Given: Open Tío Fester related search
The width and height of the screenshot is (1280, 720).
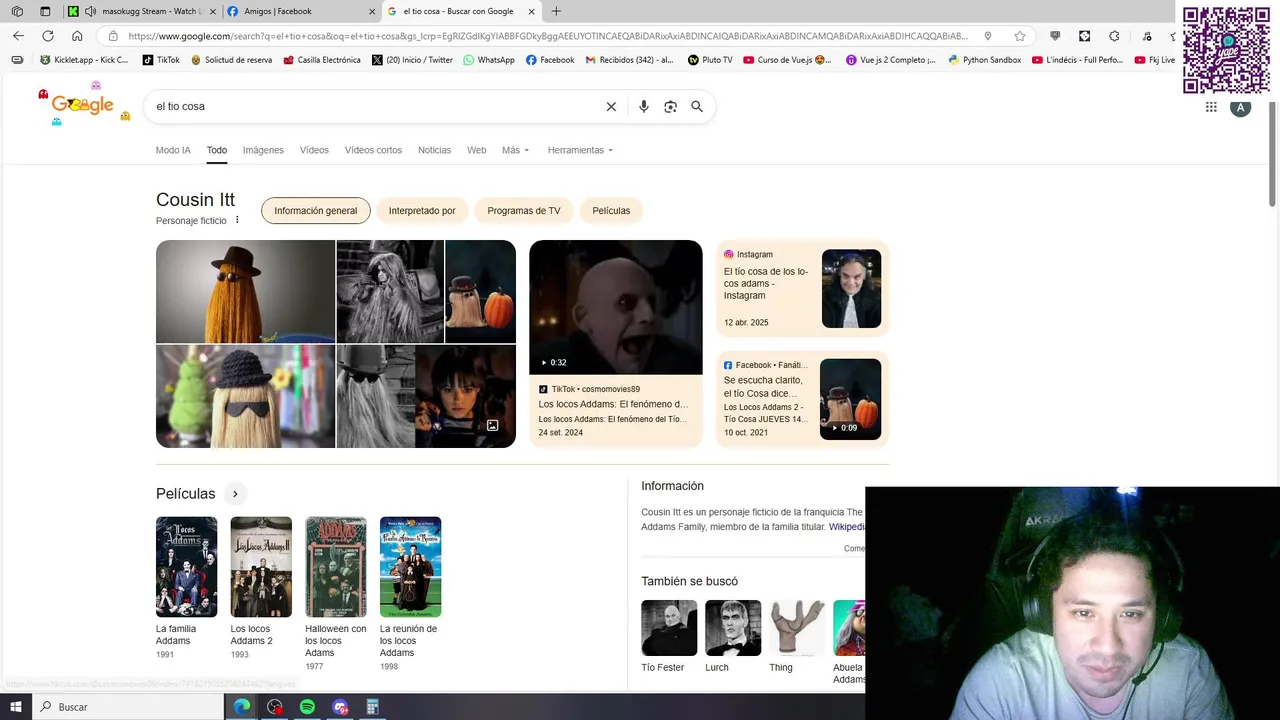Looking at the screenshot, I should 669,637.
